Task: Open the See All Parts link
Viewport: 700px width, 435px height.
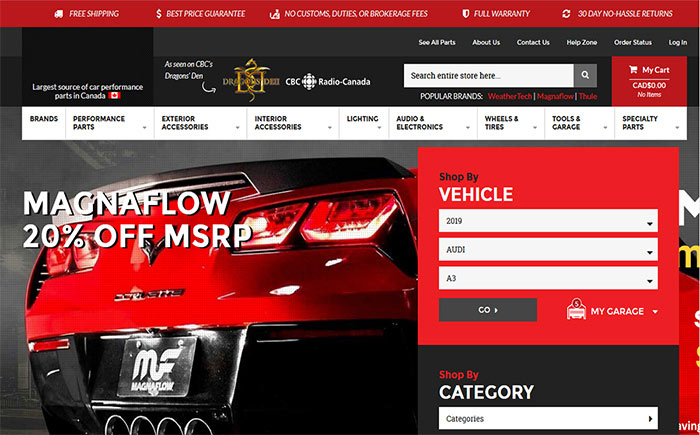Action: click(437, 42)
